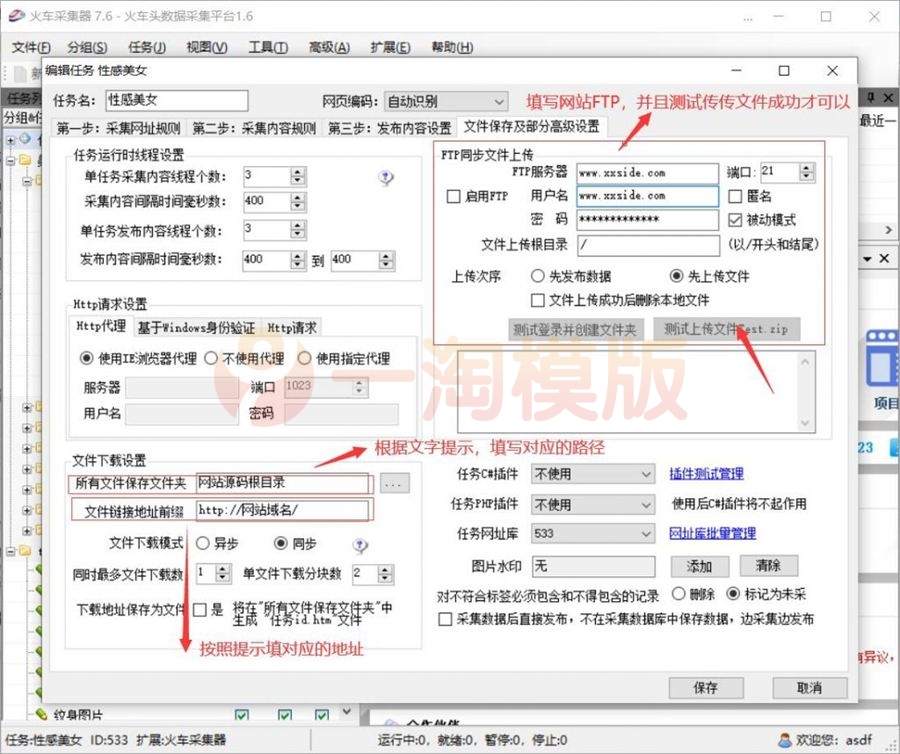Viewport: 900px width, 754px height.
Task: Click 测试登录并创建文件夹 button
Action: point(576,330)
